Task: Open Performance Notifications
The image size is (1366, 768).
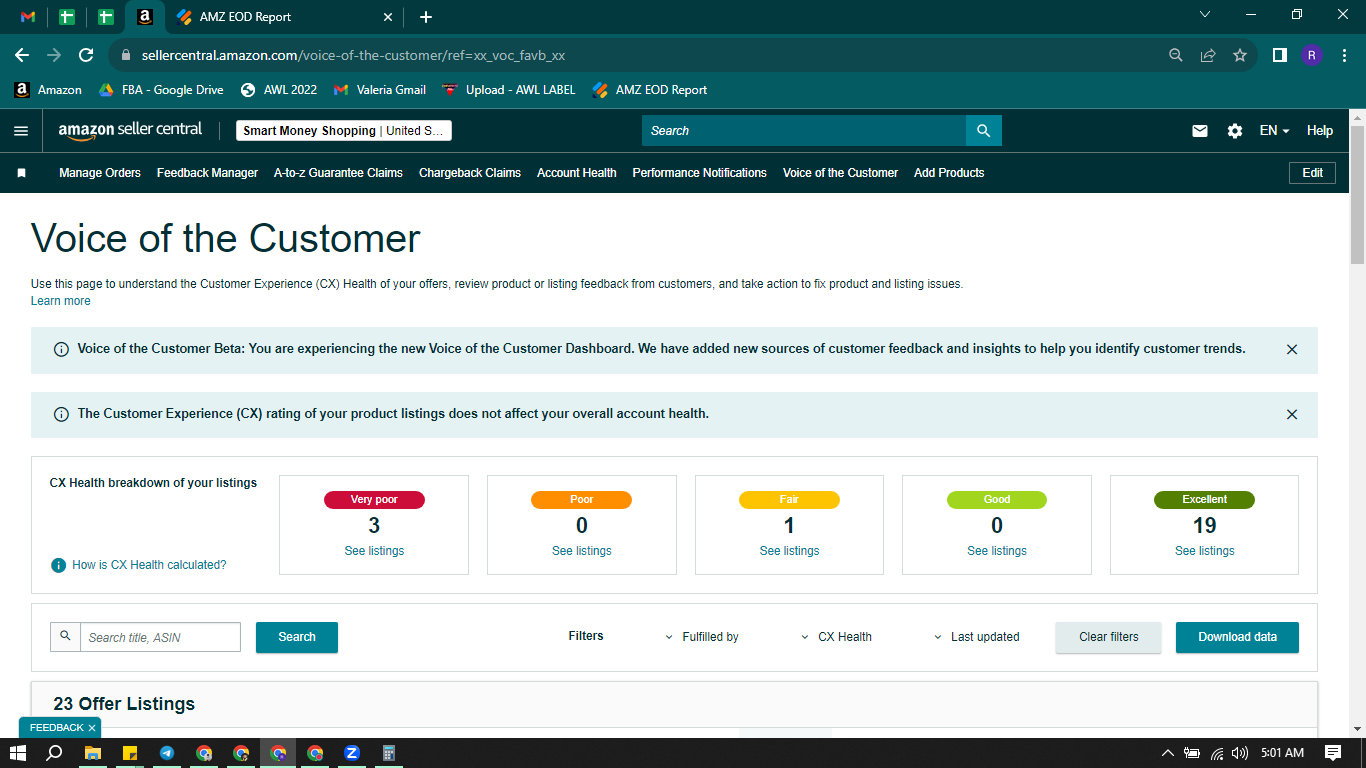Action: coord(700,173)
